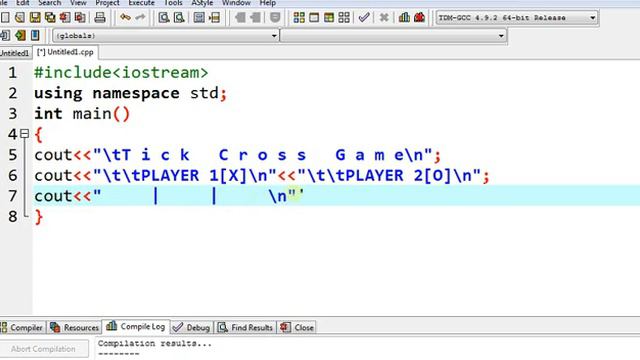Open the Resources bottom panel tab
The image size is (640, 360).
(x=74, y=327)
